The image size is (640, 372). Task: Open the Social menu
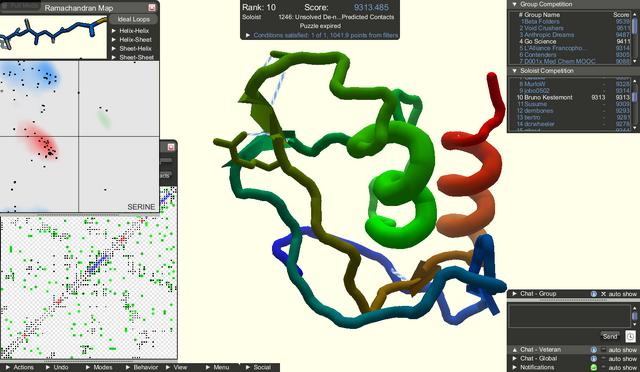pos(258,368)
